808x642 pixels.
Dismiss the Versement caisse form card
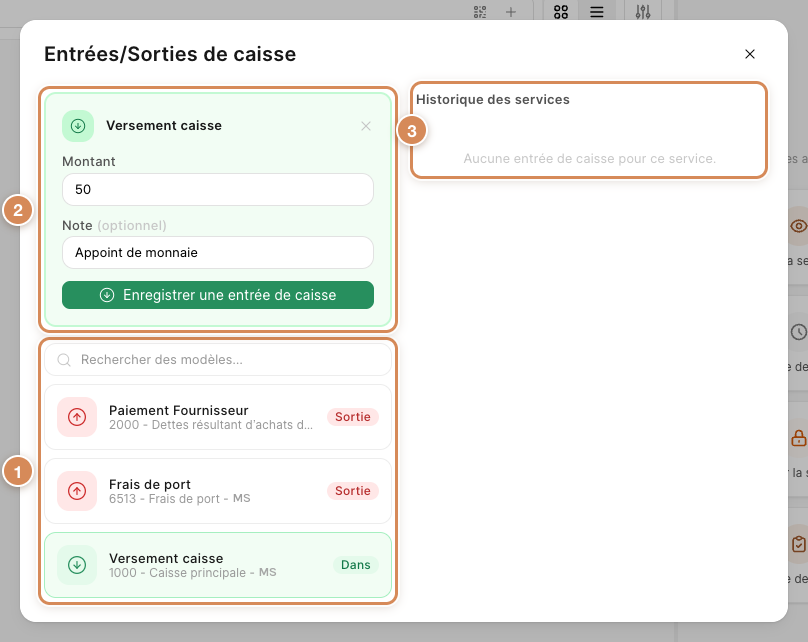pos(366,126)
